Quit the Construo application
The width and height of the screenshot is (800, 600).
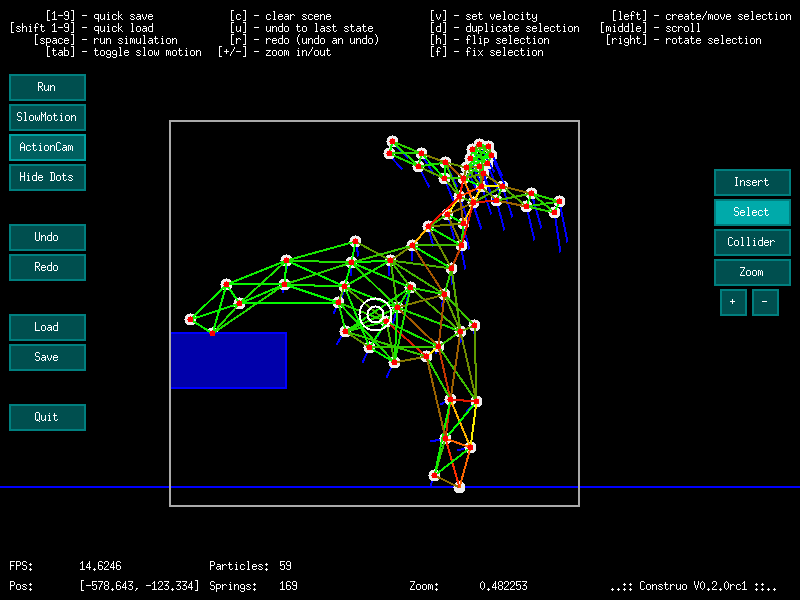tap(47, 417)
